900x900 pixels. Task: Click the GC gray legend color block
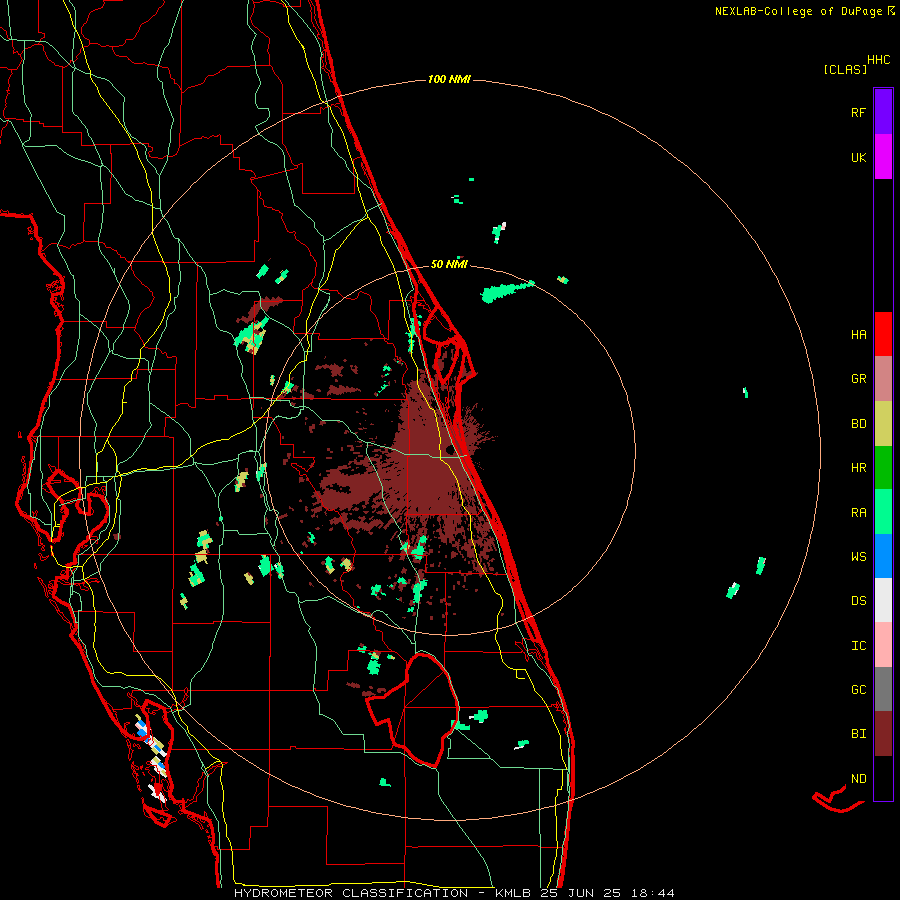[883, 689]
